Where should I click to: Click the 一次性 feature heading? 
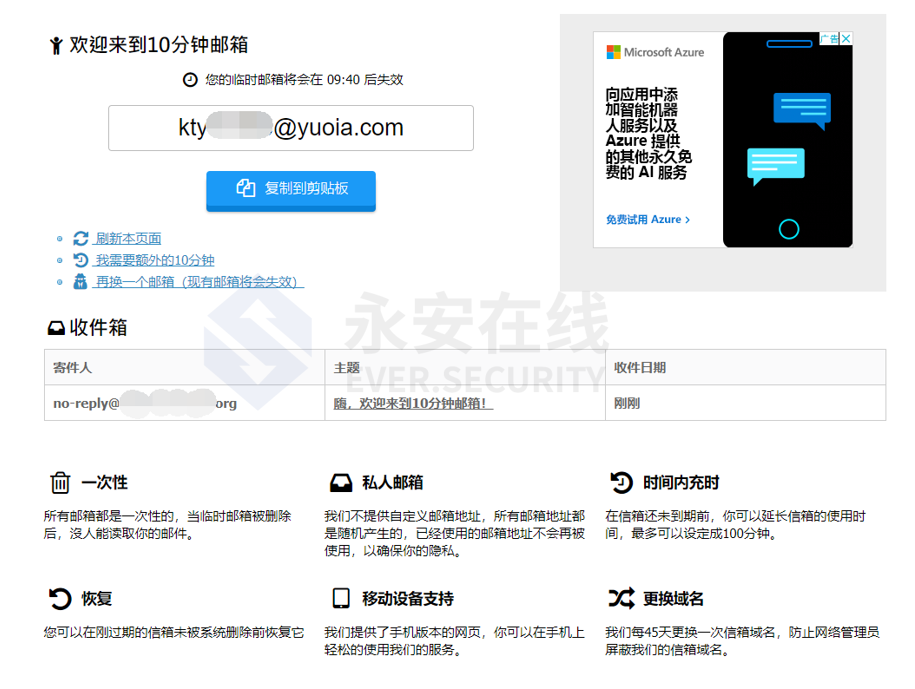pyautogui.click(x=104, y=482)
